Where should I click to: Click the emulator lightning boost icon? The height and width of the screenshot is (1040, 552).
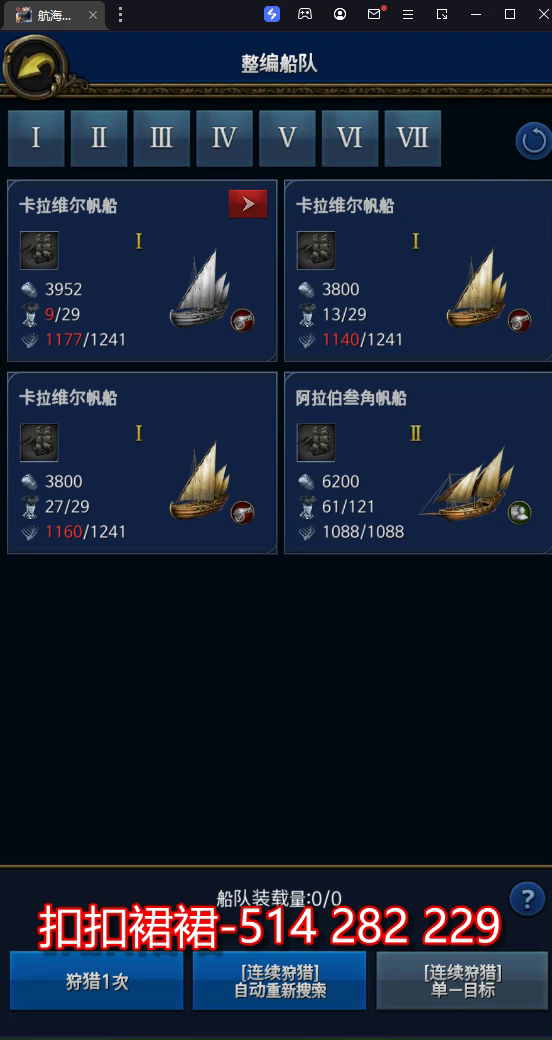(x=272, y=14)
